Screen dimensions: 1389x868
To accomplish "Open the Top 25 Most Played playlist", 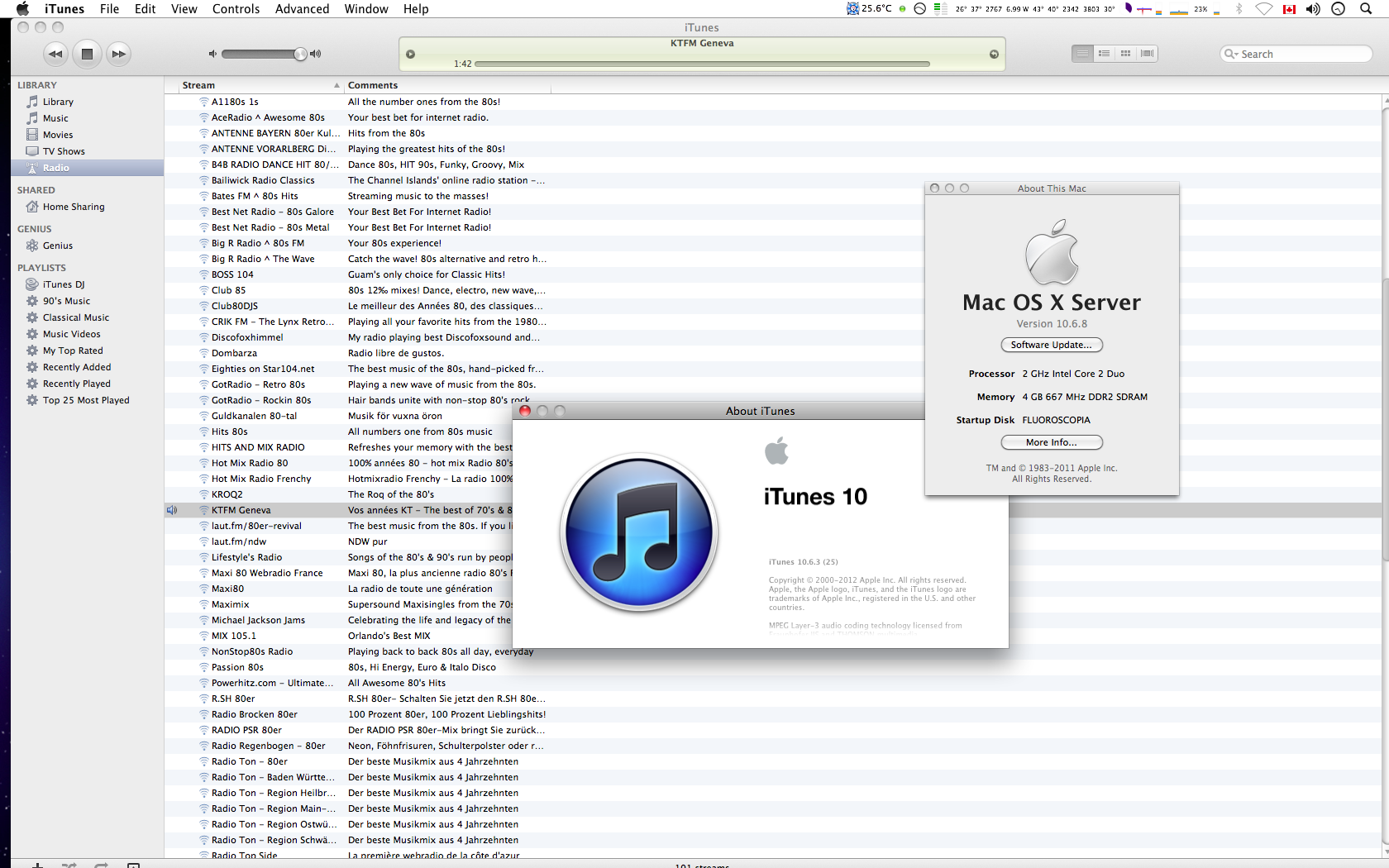I will click(88, 400).
